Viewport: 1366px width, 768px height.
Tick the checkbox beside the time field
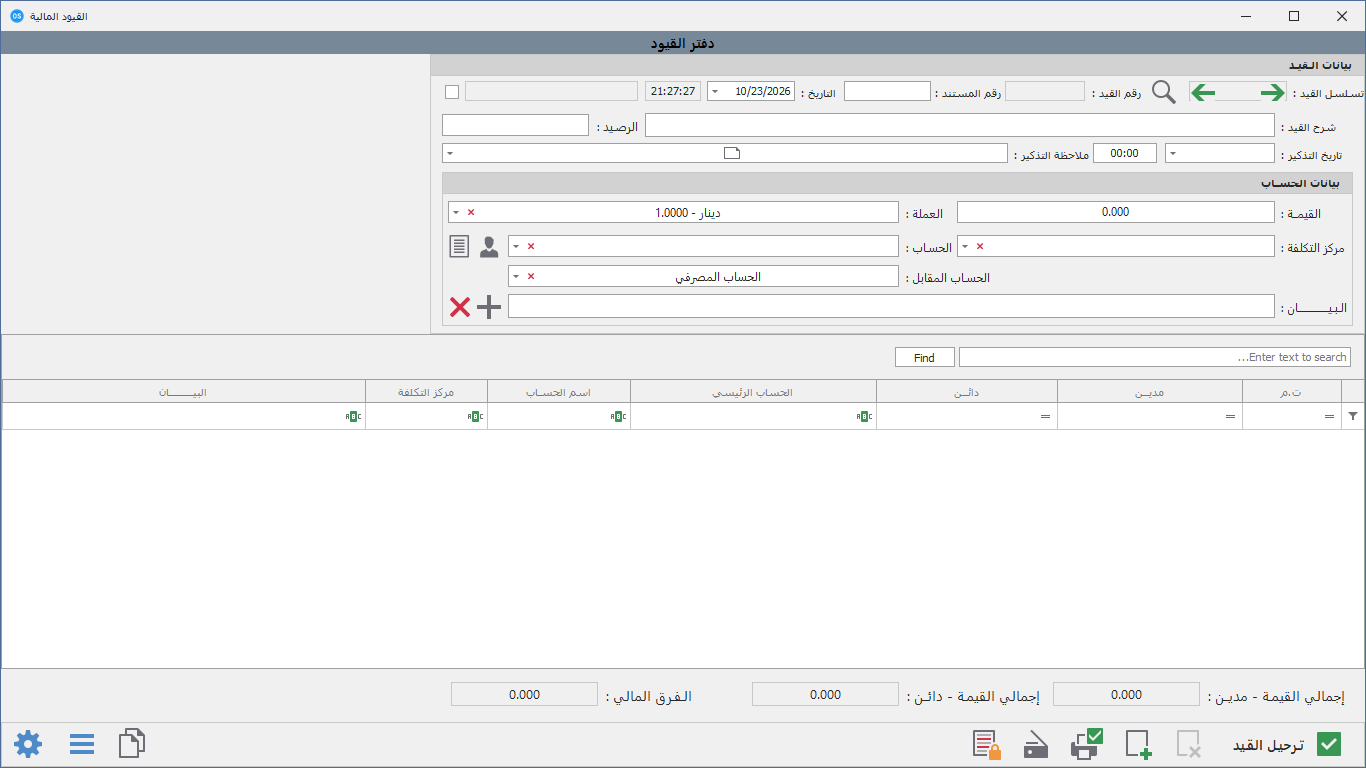point(452,92)
